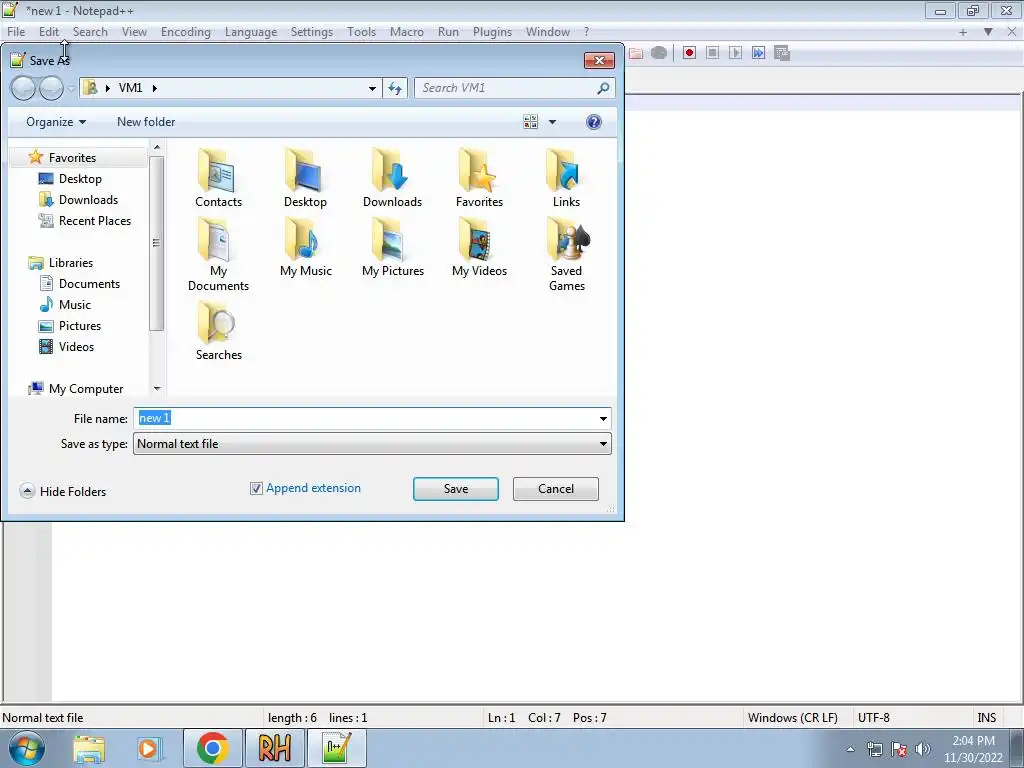Click the Cancel button

pyautogui.click(x=556, y=489)
